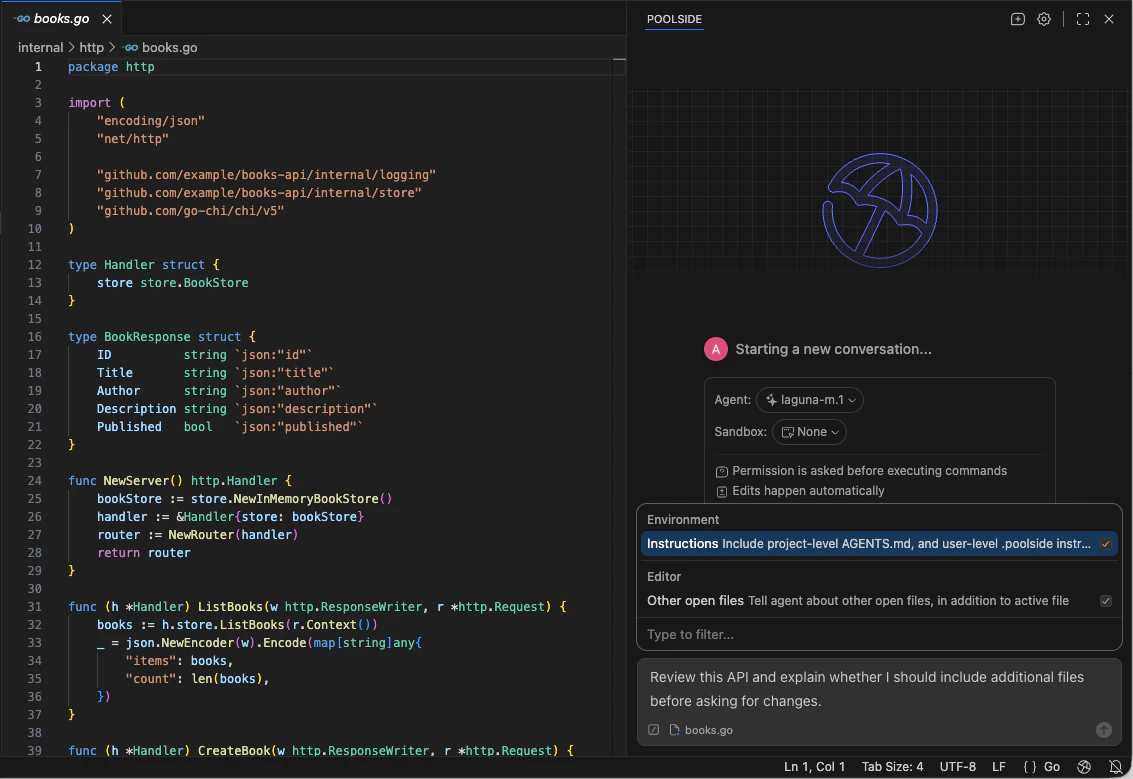This screenshot has height=779, width=1133.
Task: Click the 'Environment' section label
Action: [683, 520]
